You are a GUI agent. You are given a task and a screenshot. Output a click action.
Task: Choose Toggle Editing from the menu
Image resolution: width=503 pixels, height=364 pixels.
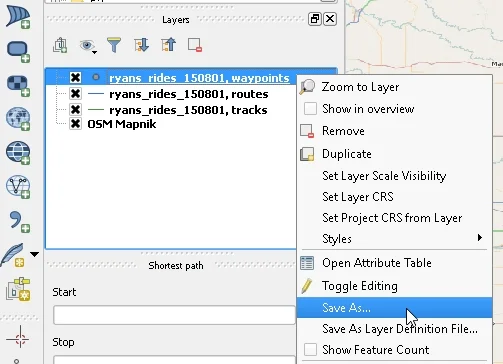click(x=395, y=286)
